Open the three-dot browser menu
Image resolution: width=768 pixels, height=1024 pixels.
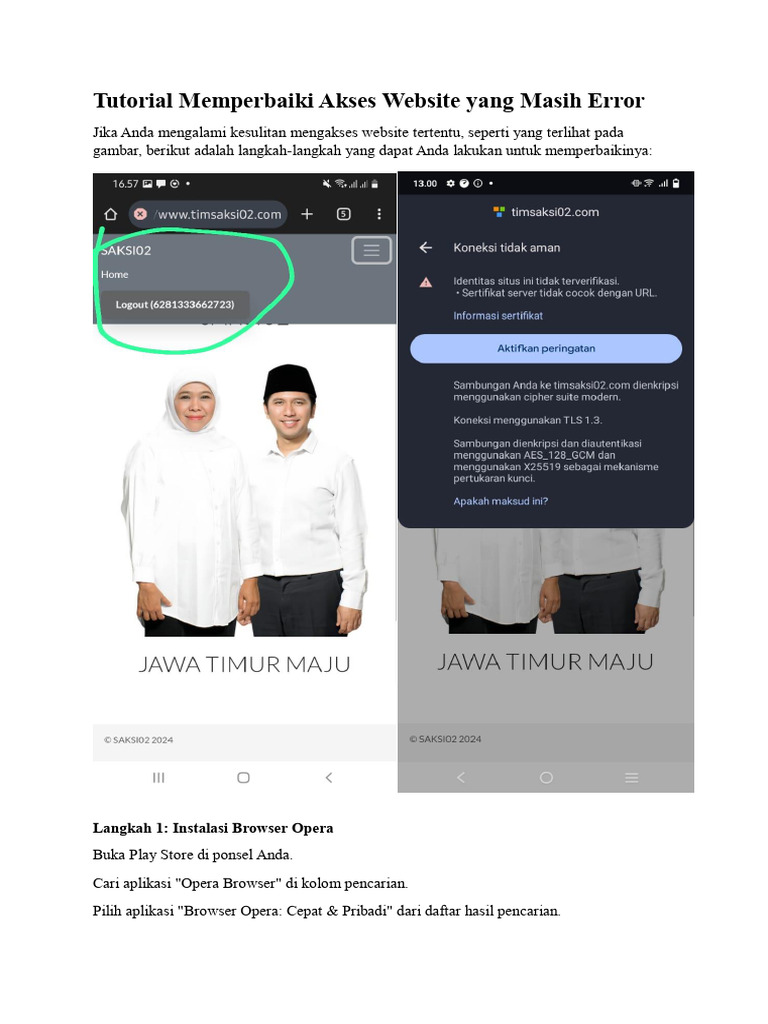379,214
